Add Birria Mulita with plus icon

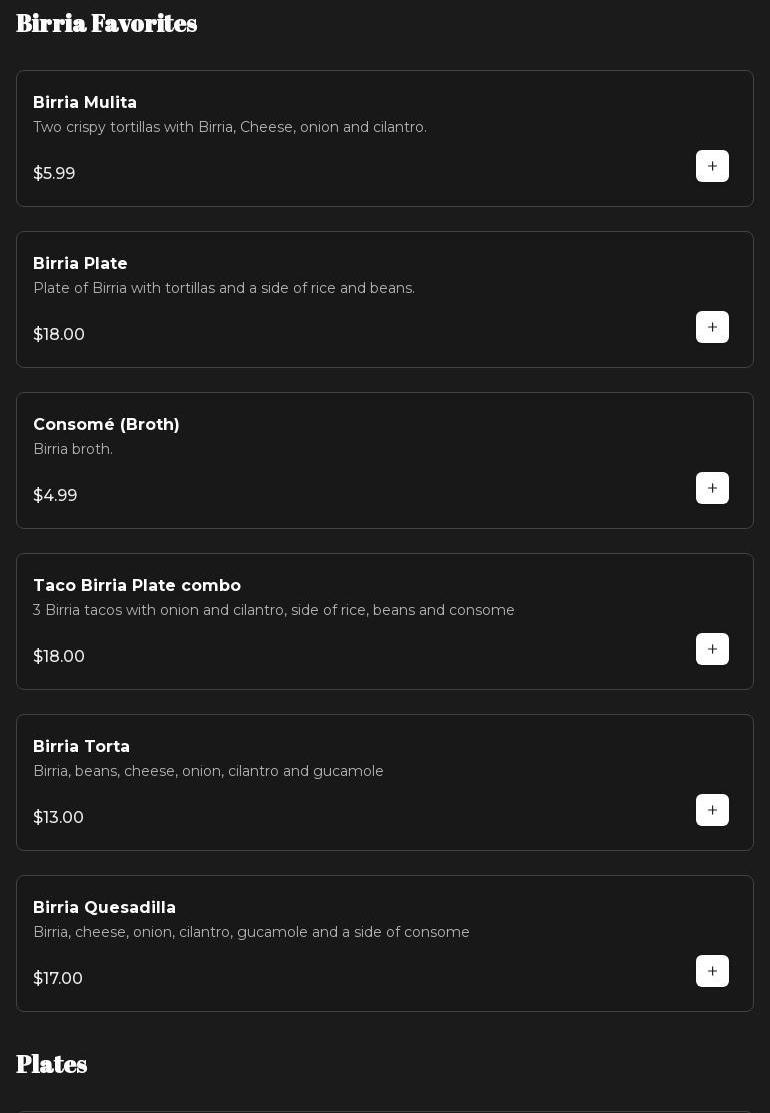(712, 166)
